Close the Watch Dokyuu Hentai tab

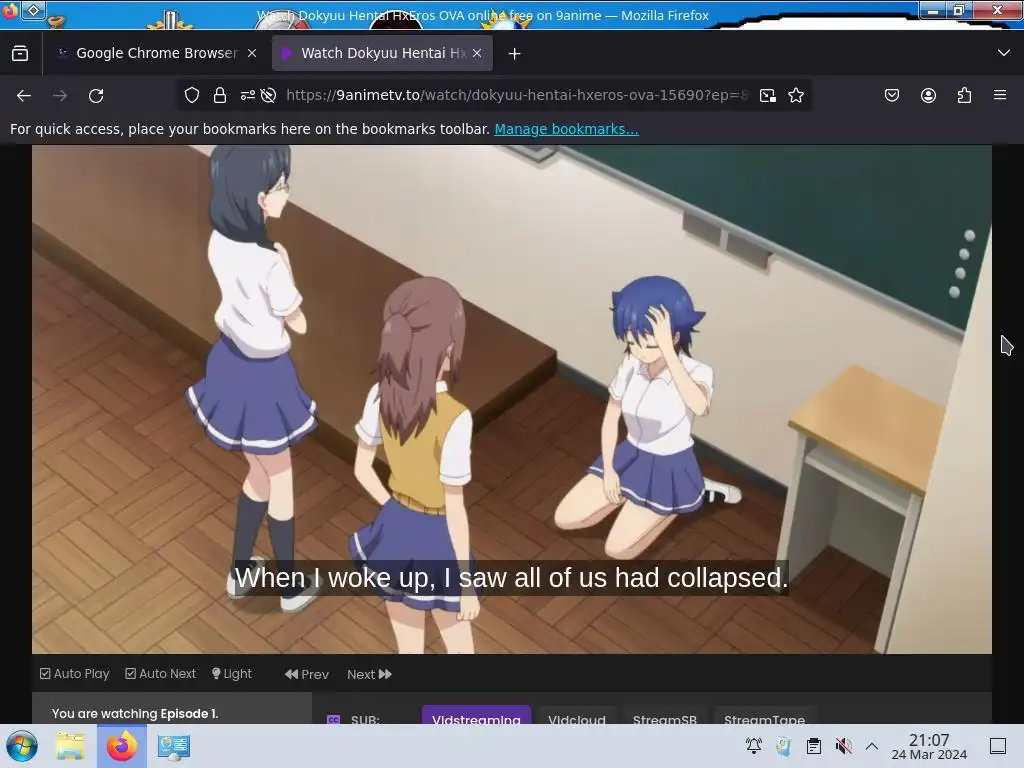[x=477, y=54]
